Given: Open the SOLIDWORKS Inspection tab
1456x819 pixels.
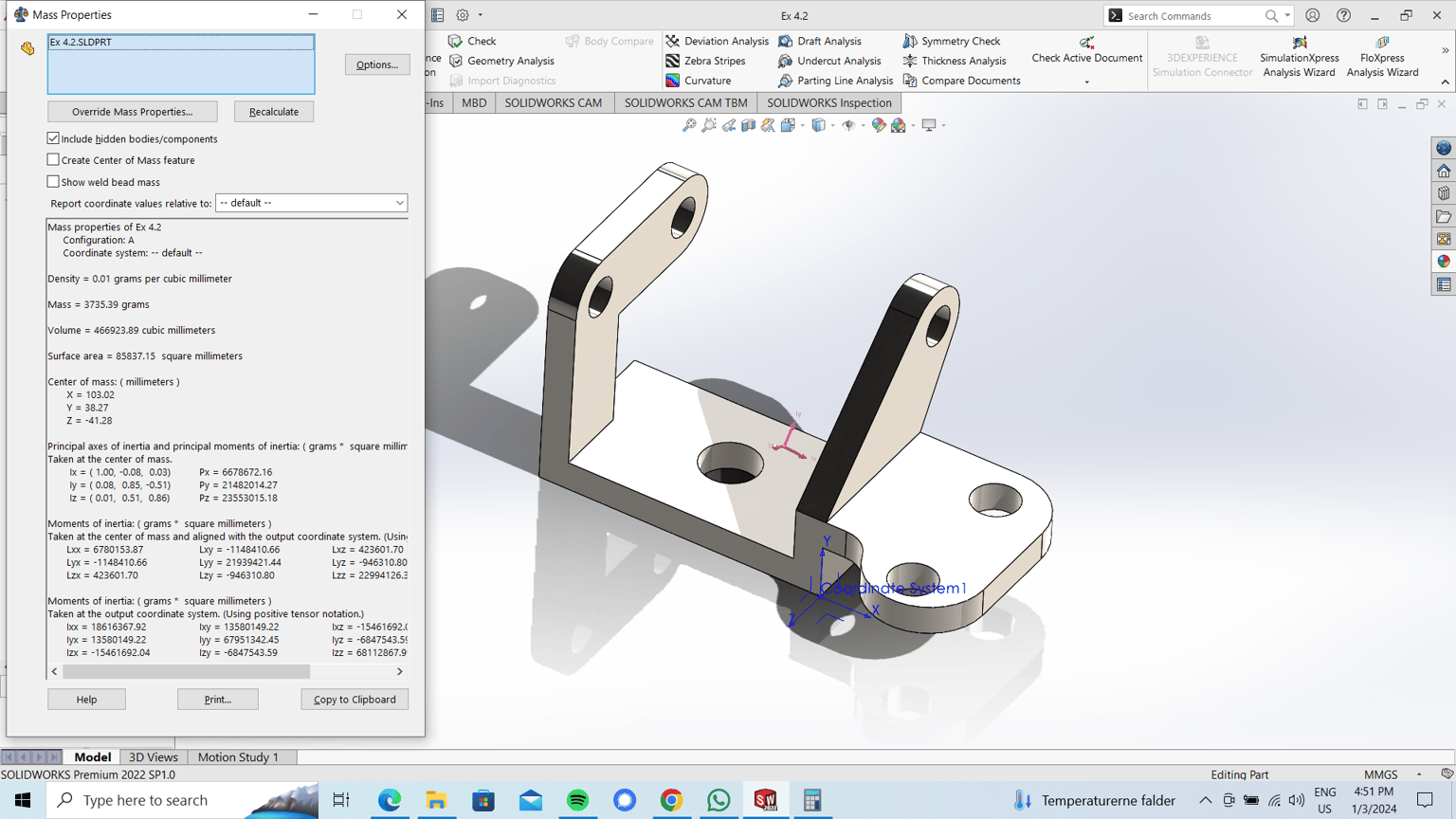Looking at the screenshot, I should pos(829,102).
